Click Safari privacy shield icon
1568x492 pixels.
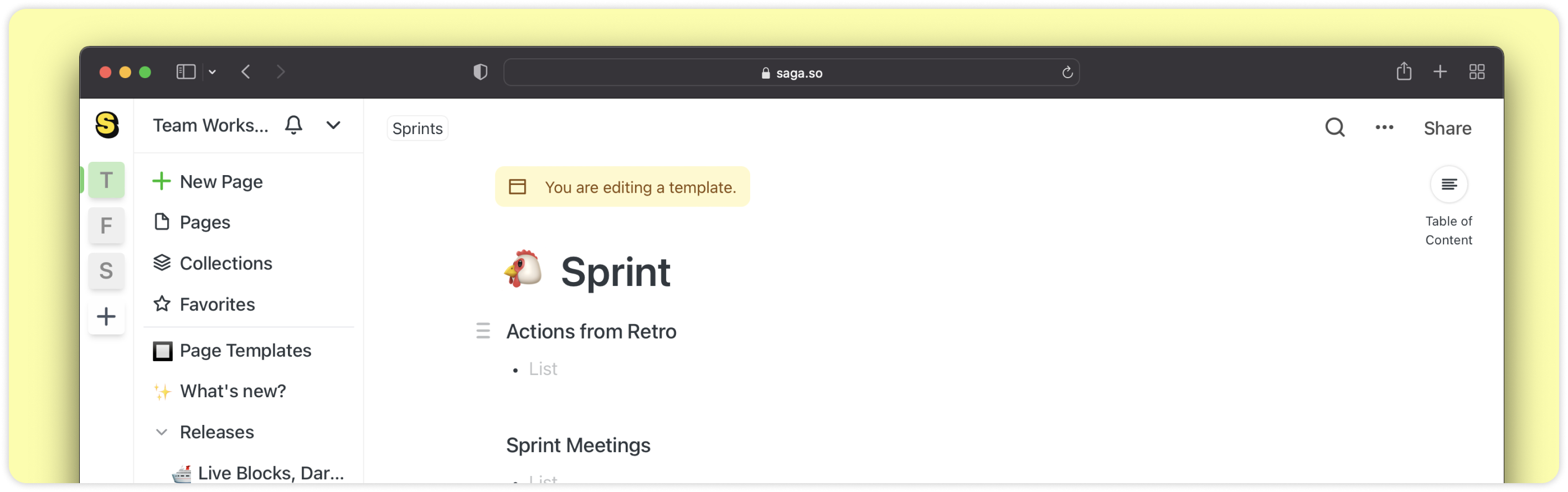[480, 72]
